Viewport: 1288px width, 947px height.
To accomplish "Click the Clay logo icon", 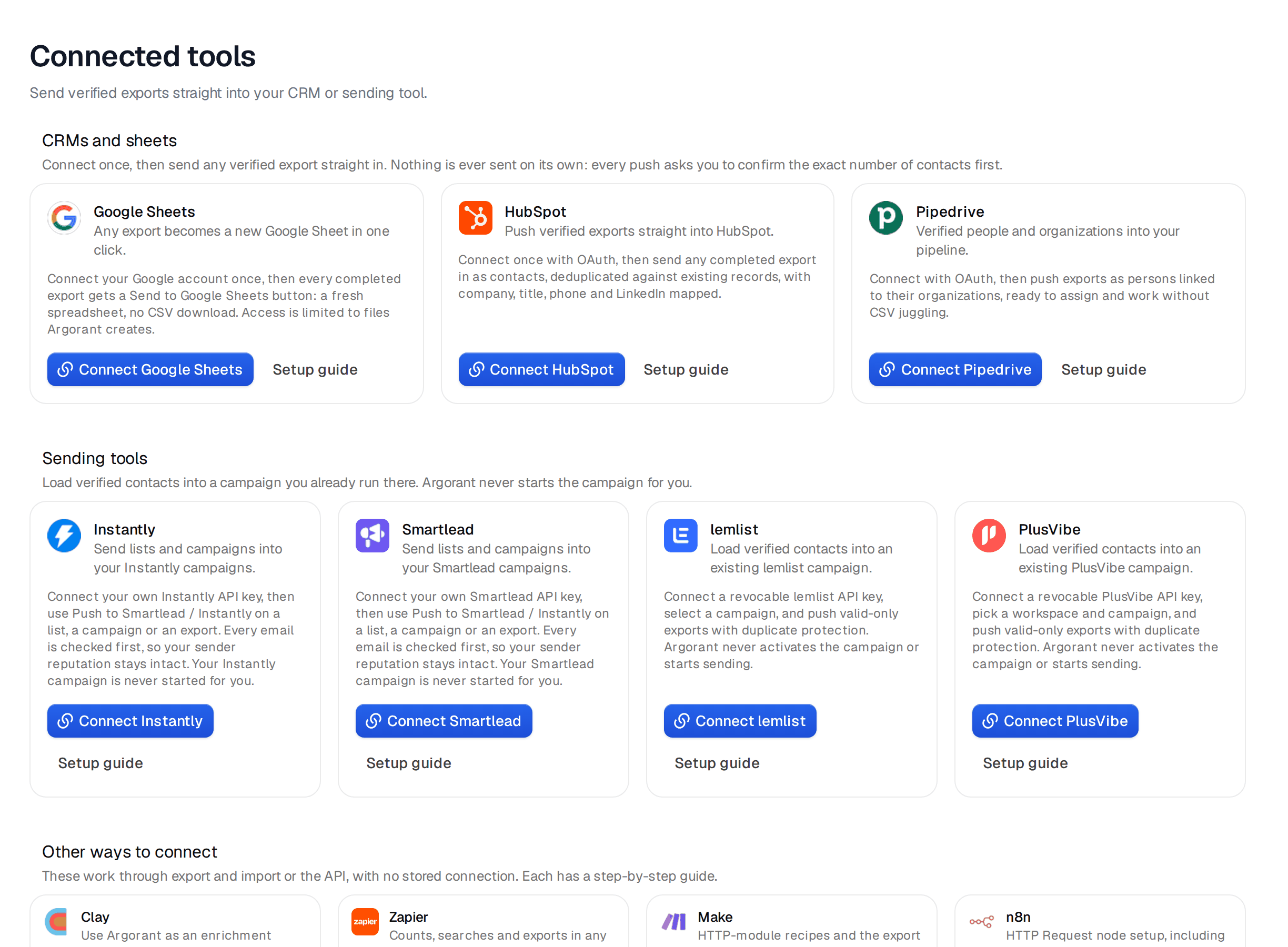I will tap(57, 922).
